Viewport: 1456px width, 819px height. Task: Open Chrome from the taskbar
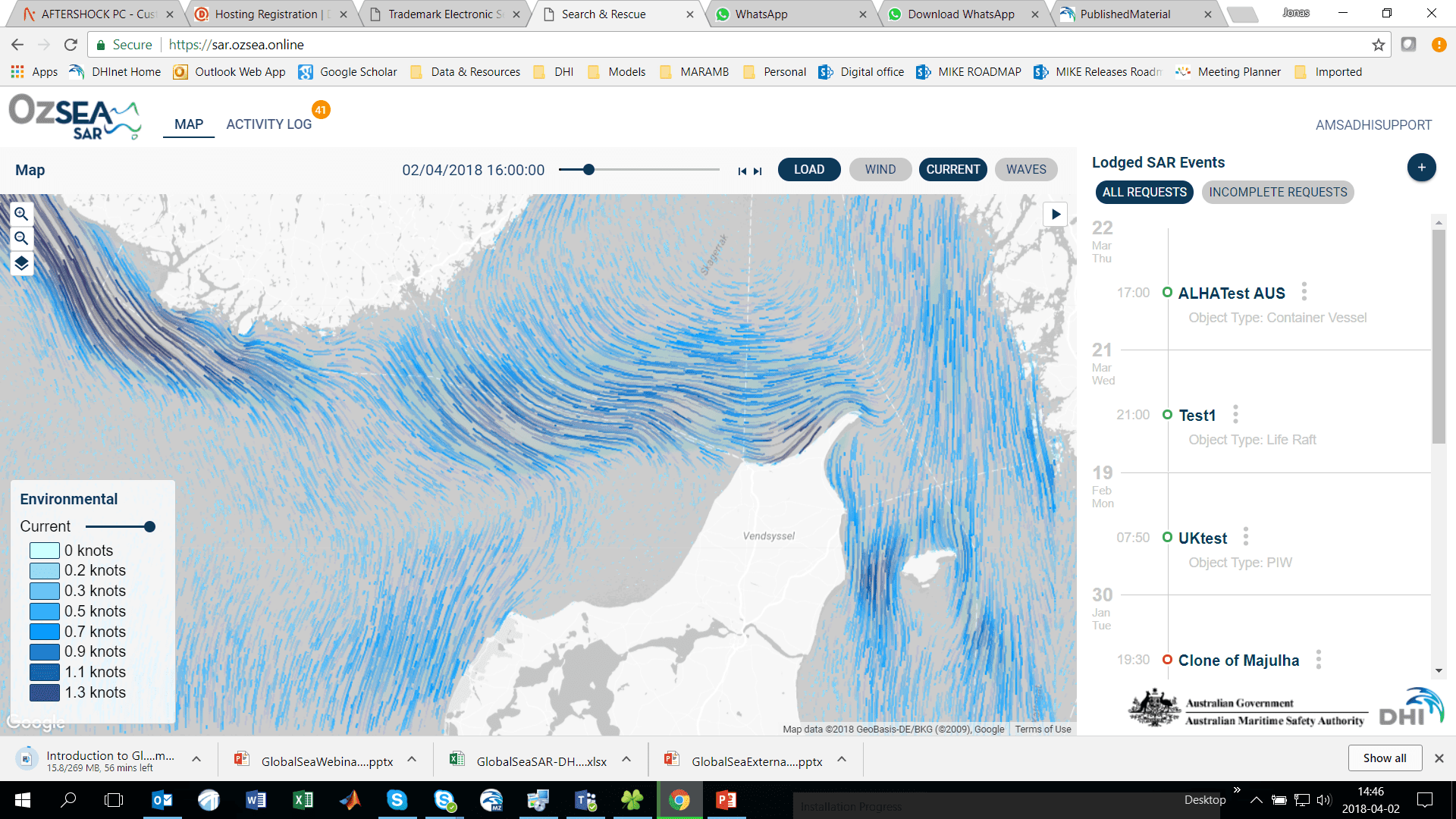679,800
